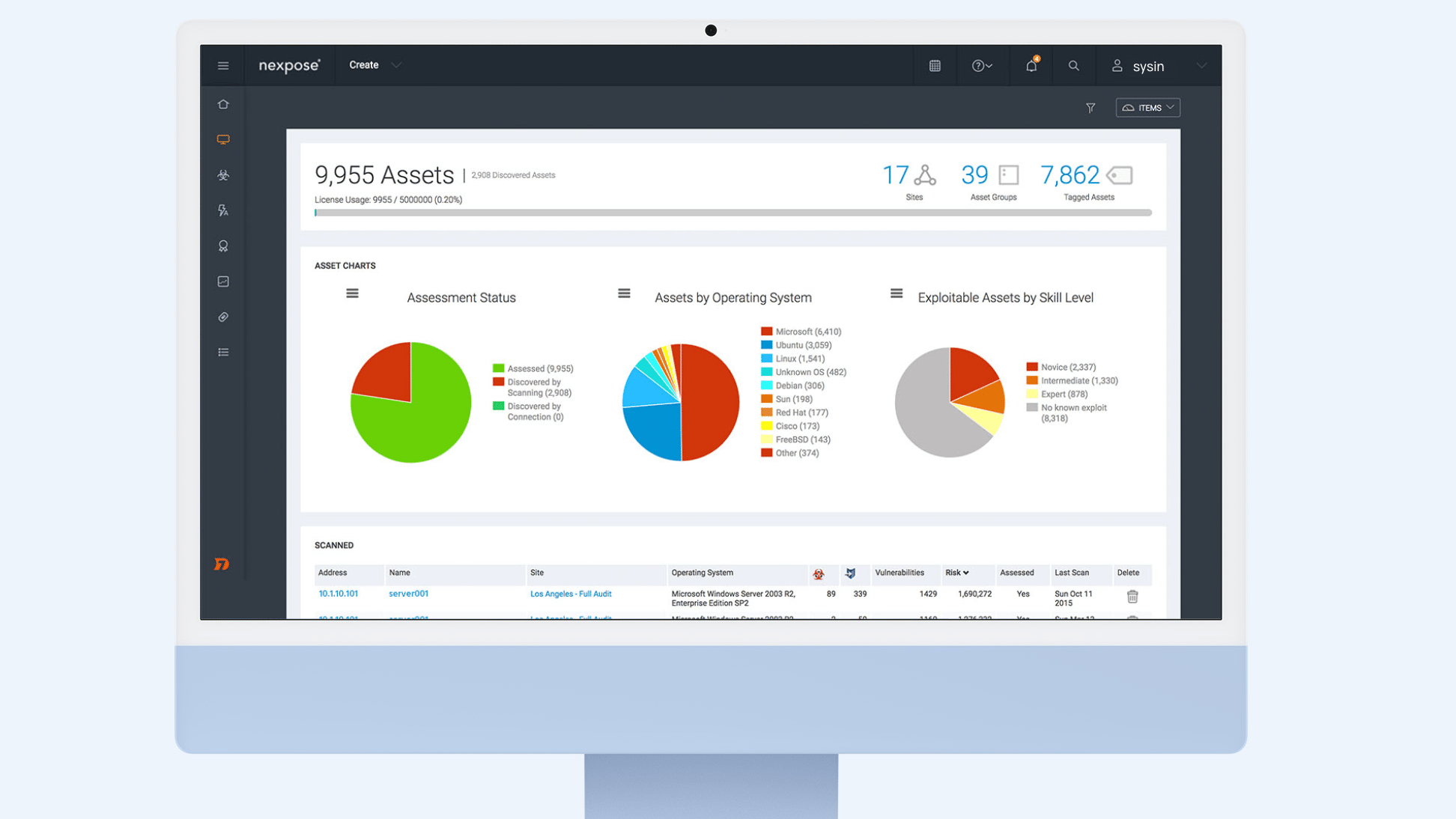The width and height of the screenshot is (1456, 819).
Task: Click the 1,690,272 risk value
Action: tap(974, 594)
